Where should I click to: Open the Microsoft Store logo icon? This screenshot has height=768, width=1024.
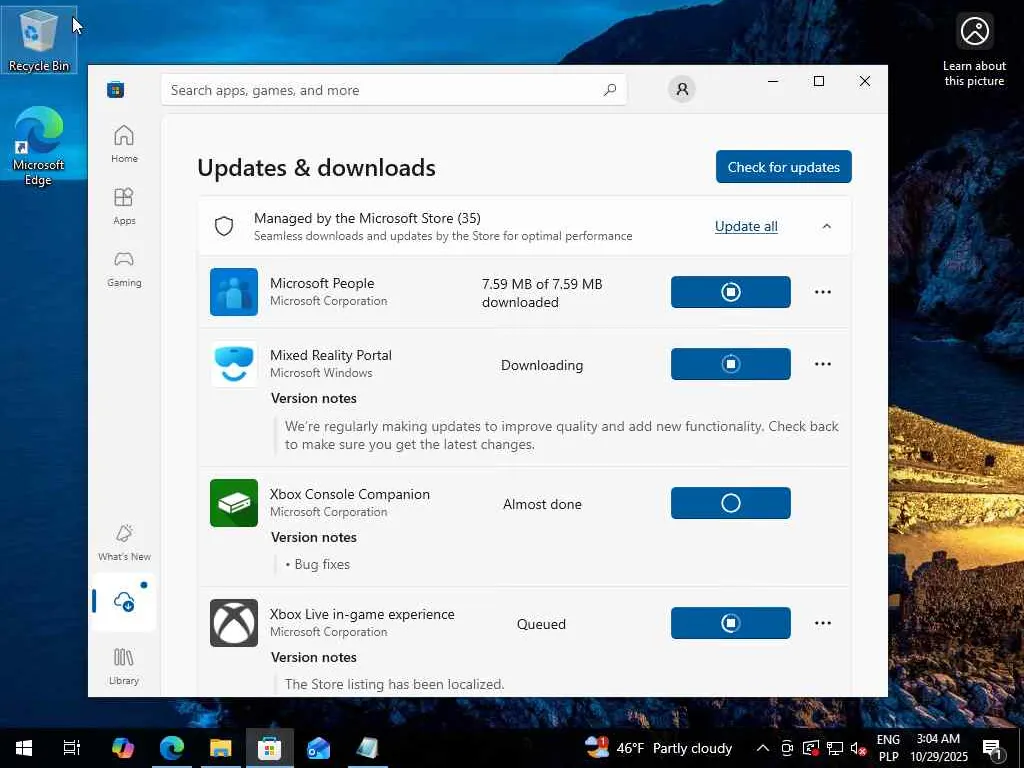(x=116, y=89)
